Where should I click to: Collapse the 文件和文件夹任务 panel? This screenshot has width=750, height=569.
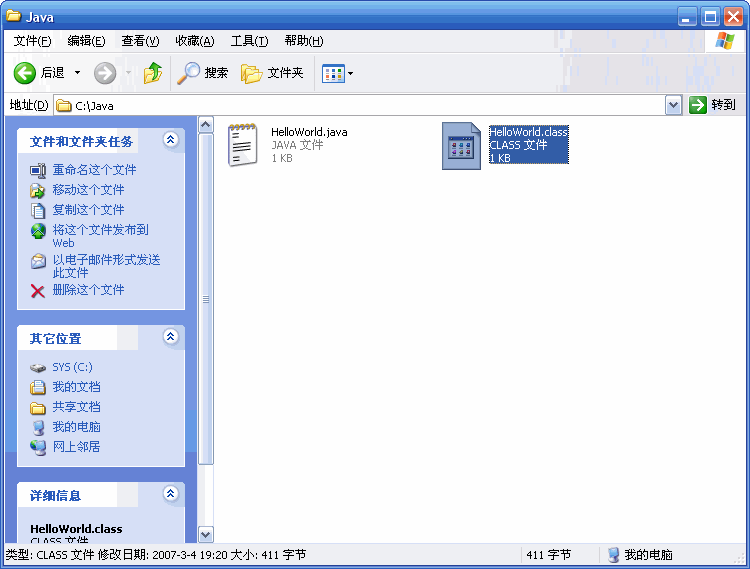tap(170, 140)
